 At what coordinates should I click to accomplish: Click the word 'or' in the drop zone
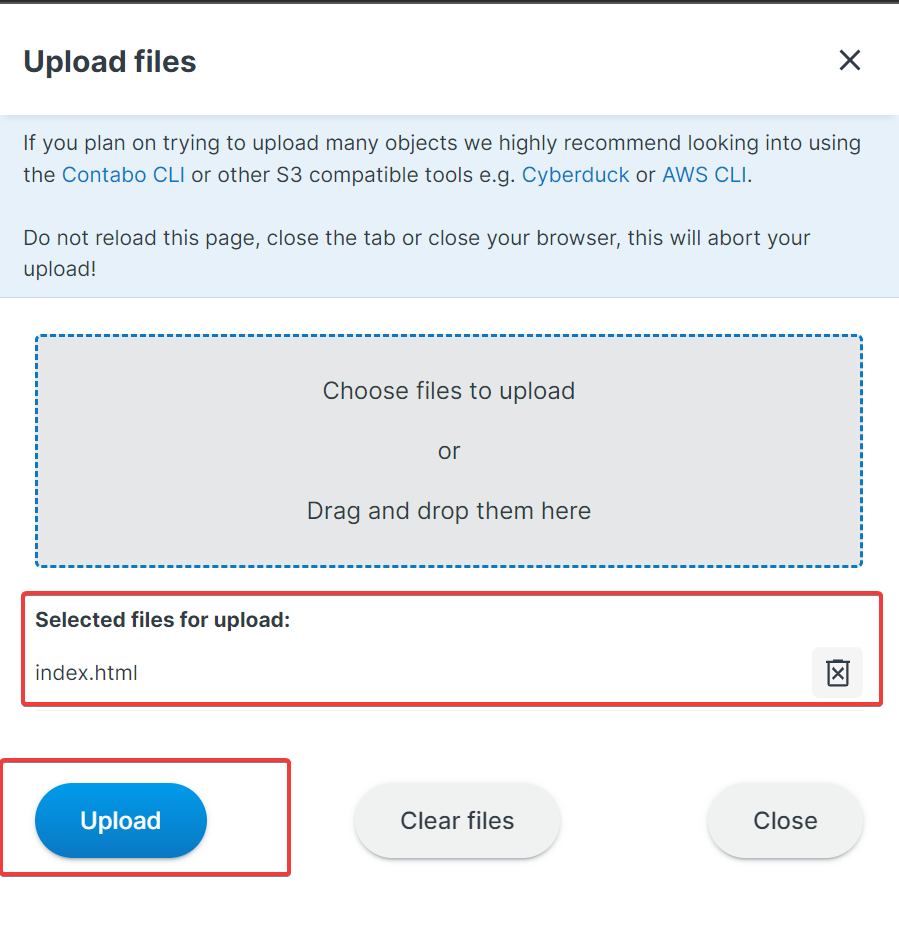pyautogui.click(x=449, y=451)
